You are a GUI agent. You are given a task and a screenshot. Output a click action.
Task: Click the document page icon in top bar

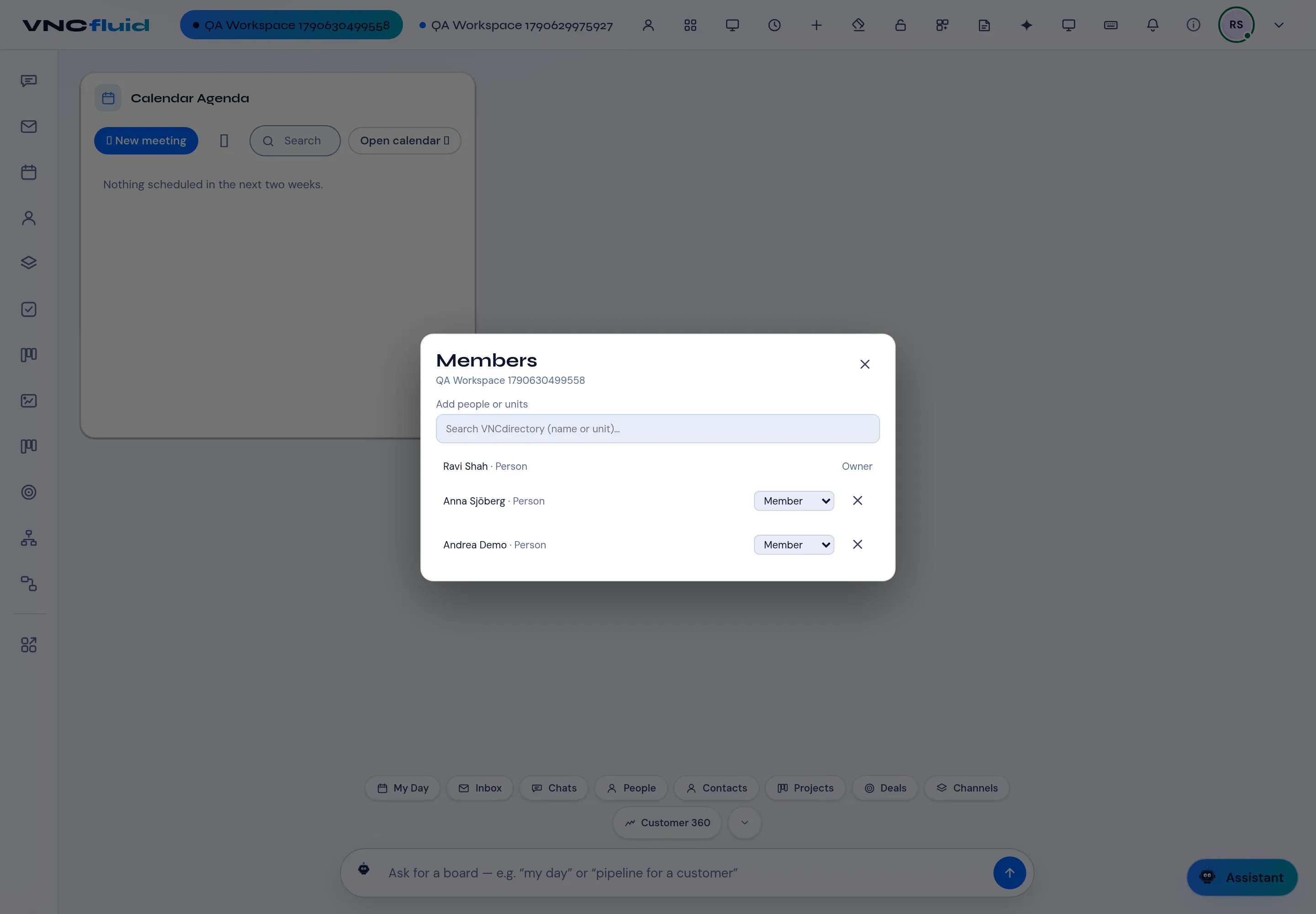coord(984,25)
